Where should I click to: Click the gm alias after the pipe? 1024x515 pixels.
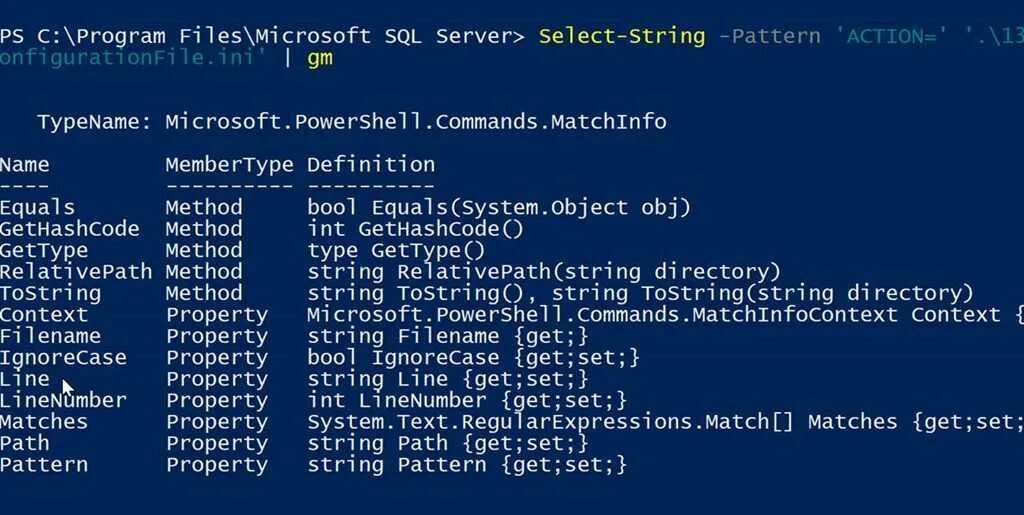(x=320, y=59)
